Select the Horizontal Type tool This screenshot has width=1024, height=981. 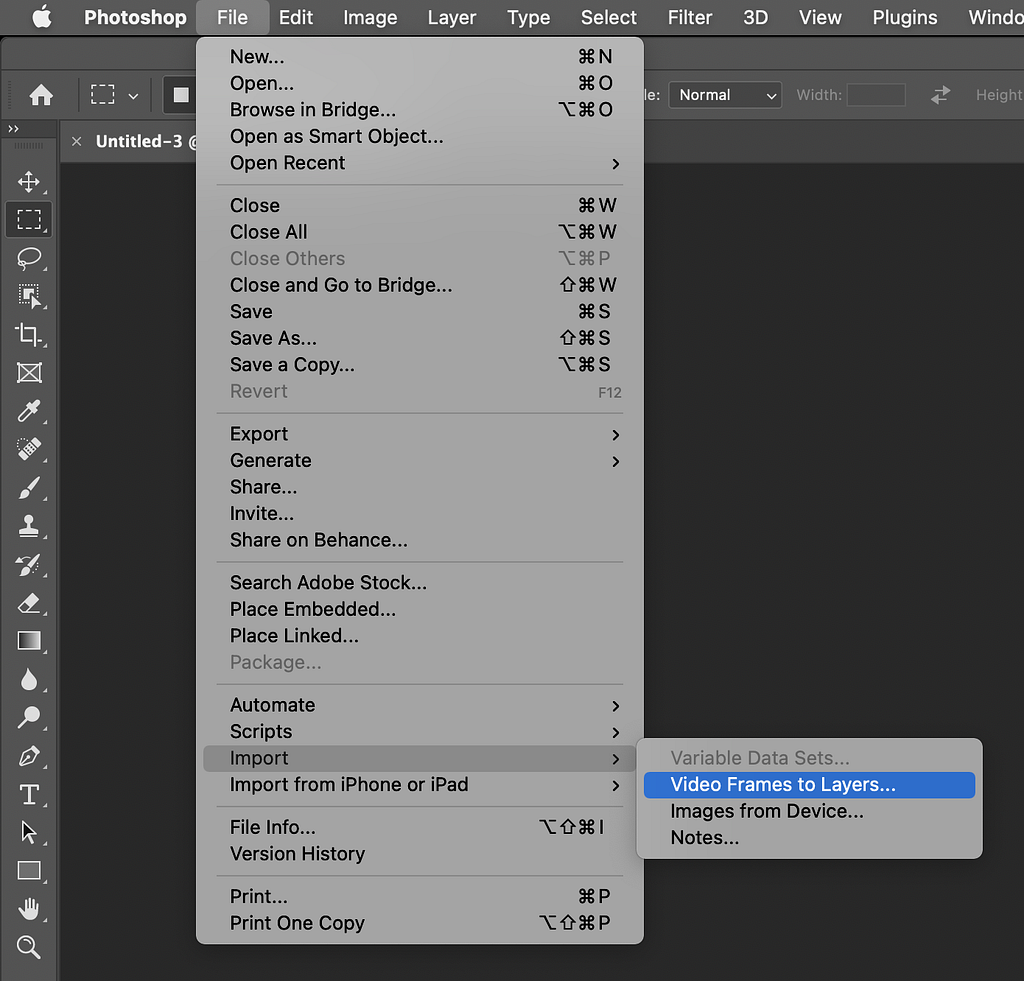tap(29, 794)
